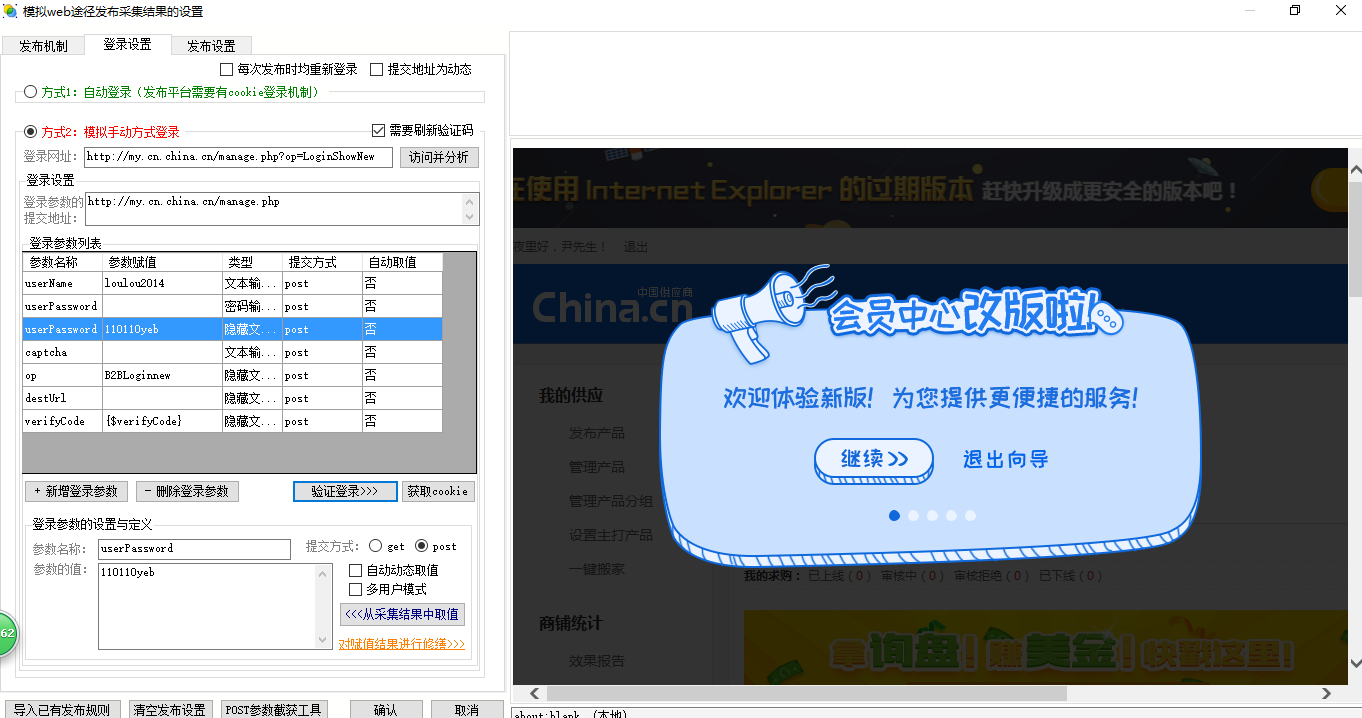Click the browser pane horizontal scroll-left arrow
1362x718 pixels.
535,693
